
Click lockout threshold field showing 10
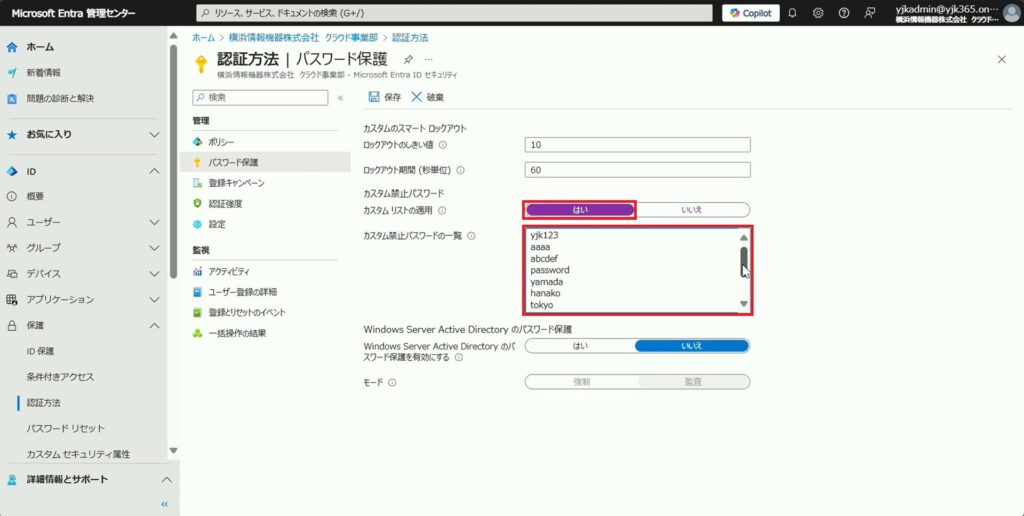[637, 145]
